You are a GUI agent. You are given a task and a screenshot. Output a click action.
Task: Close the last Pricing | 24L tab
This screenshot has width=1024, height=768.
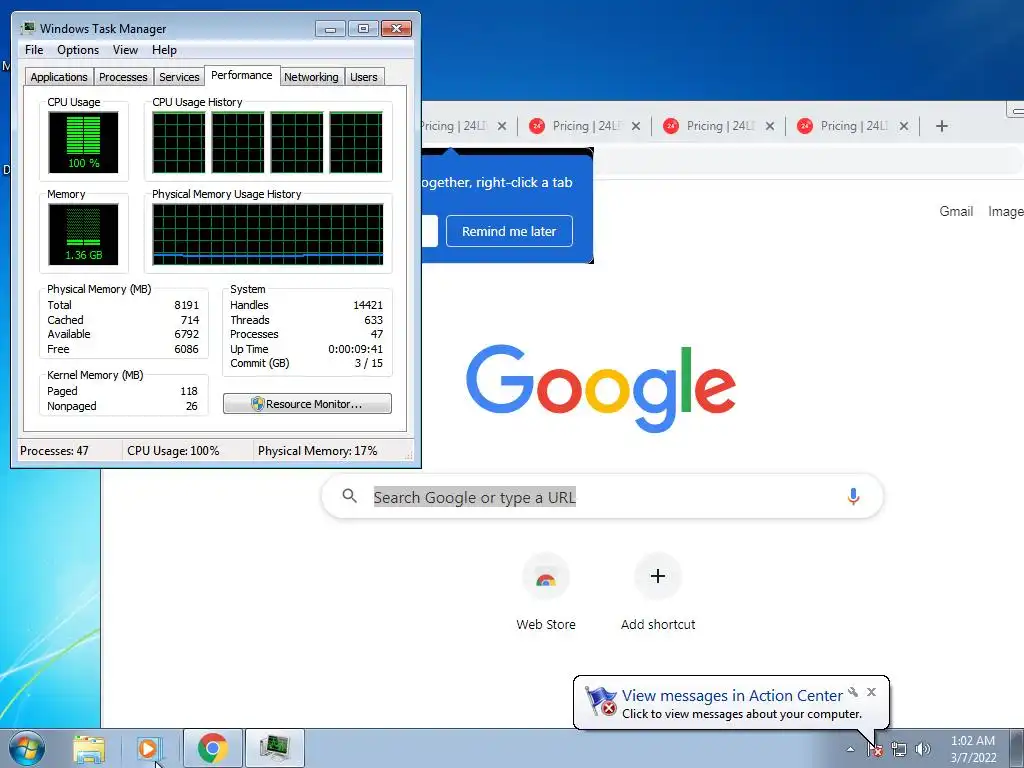[904, 126]
